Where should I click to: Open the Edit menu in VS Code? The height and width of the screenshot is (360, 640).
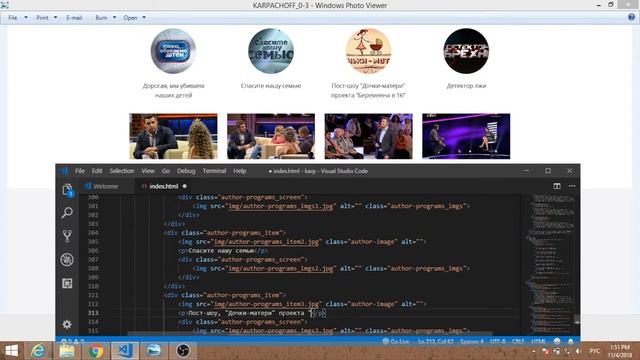pos(97,171)
